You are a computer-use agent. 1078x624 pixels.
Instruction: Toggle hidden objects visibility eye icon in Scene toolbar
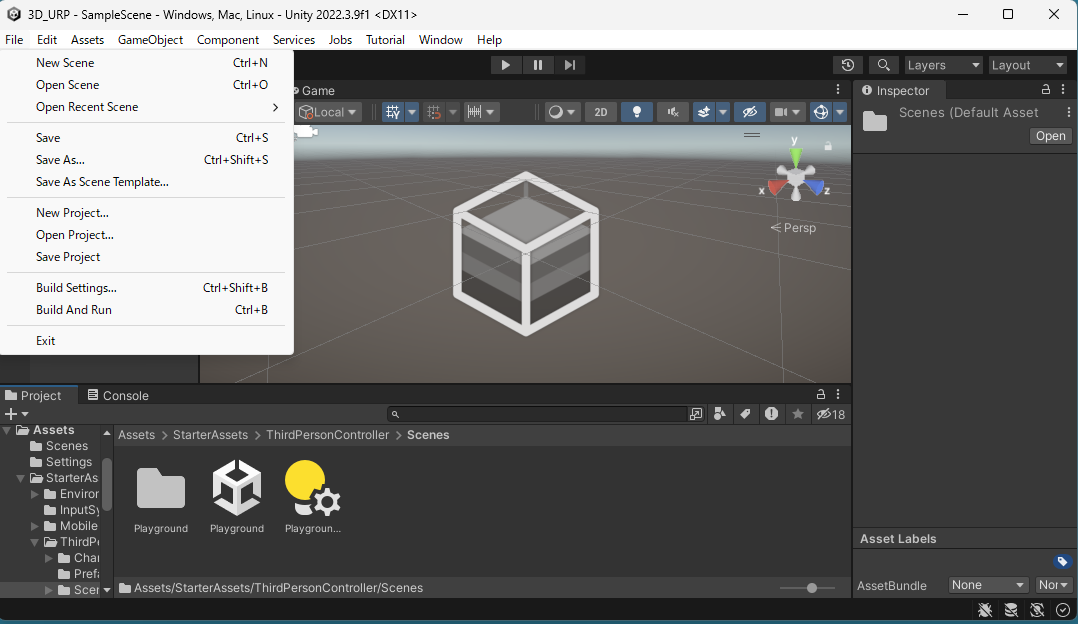[x=749, y=112]
